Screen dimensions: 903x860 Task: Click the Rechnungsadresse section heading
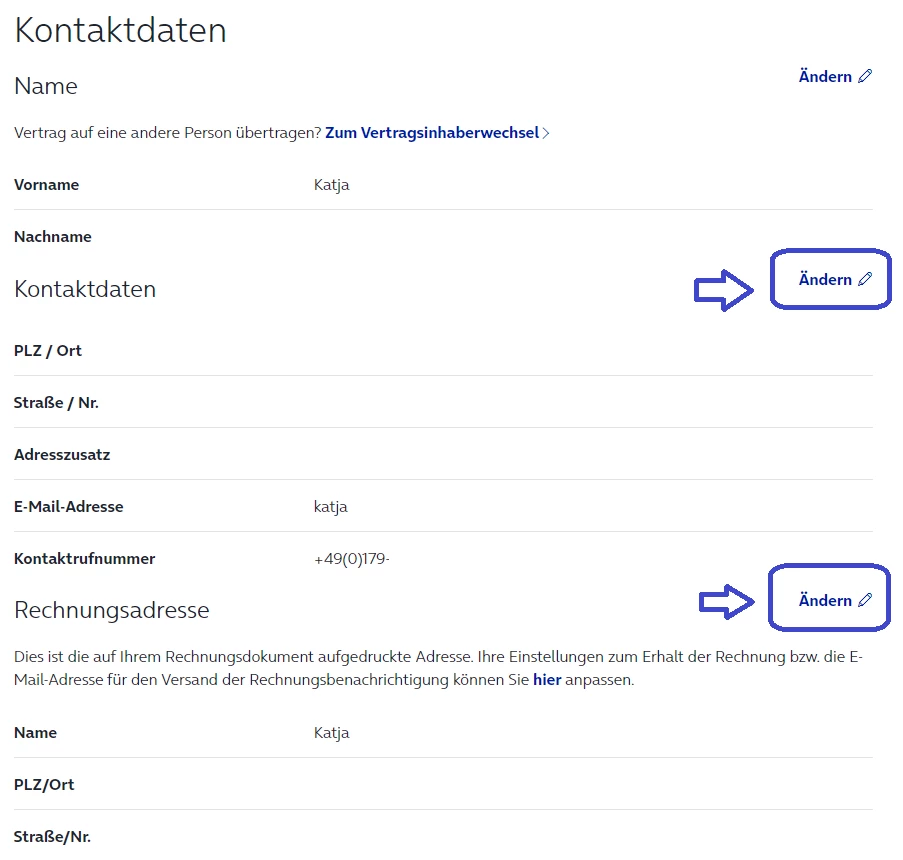(x=112, y=609)
